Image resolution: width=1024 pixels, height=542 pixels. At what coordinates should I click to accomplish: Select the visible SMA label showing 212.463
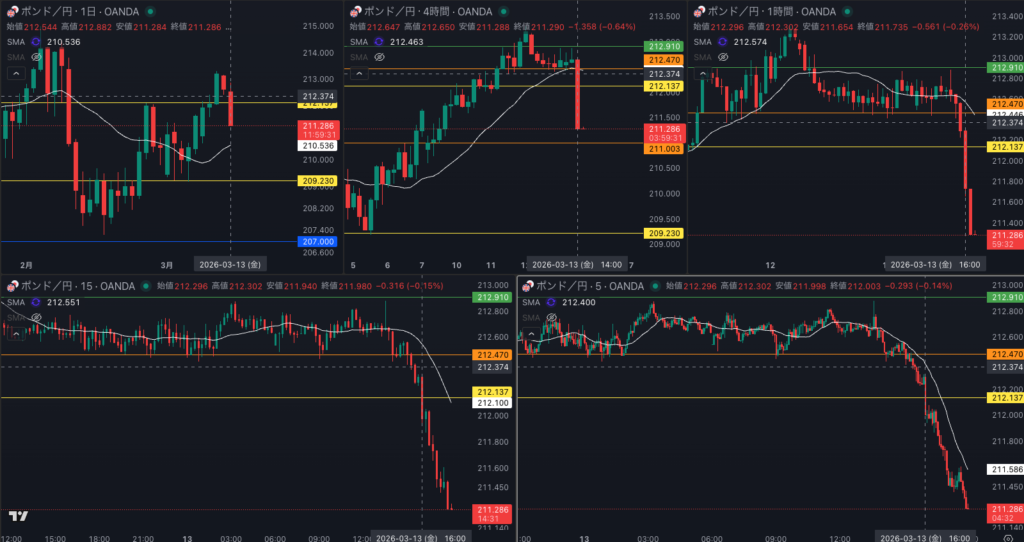click(359, 41)
